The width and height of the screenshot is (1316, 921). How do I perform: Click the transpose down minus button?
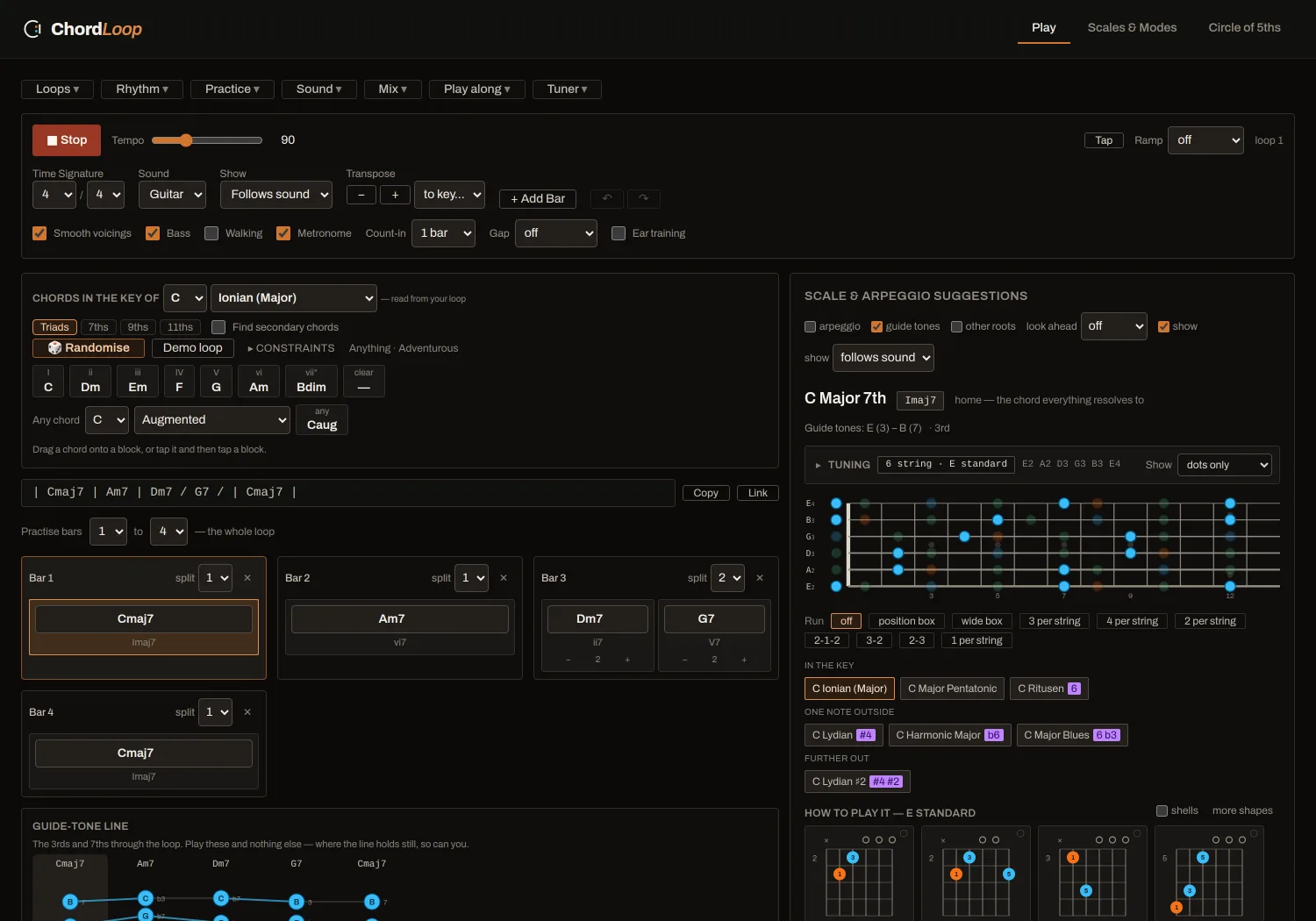pos(361,195)
